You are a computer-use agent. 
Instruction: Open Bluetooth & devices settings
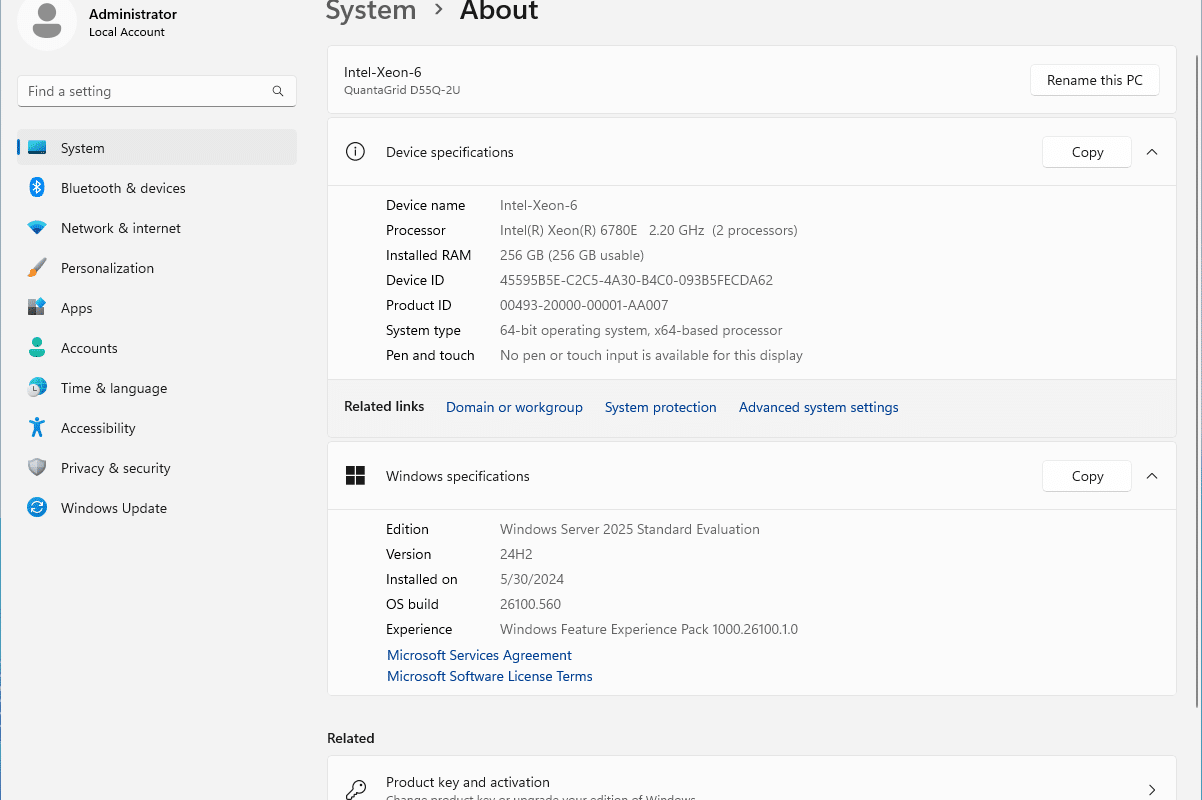click(x=157, y=188)
